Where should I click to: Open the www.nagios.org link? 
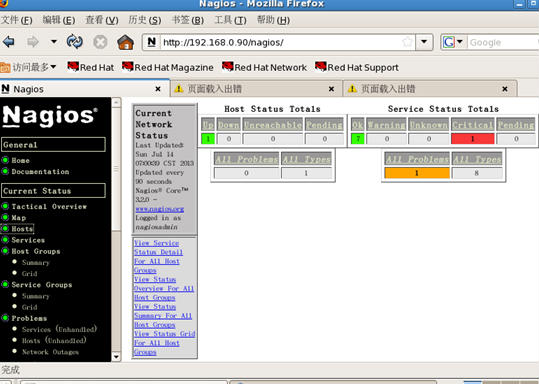[160, 209]
